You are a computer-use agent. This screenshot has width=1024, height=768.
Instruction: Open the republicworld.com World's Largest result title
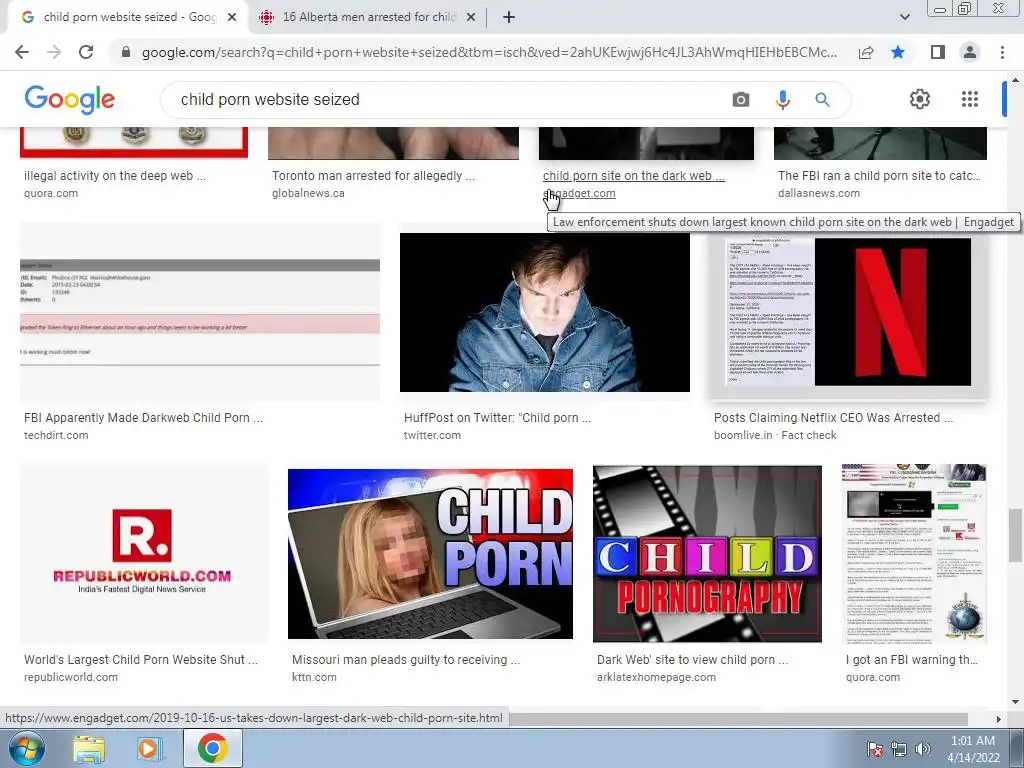click(x=140, y=660)
